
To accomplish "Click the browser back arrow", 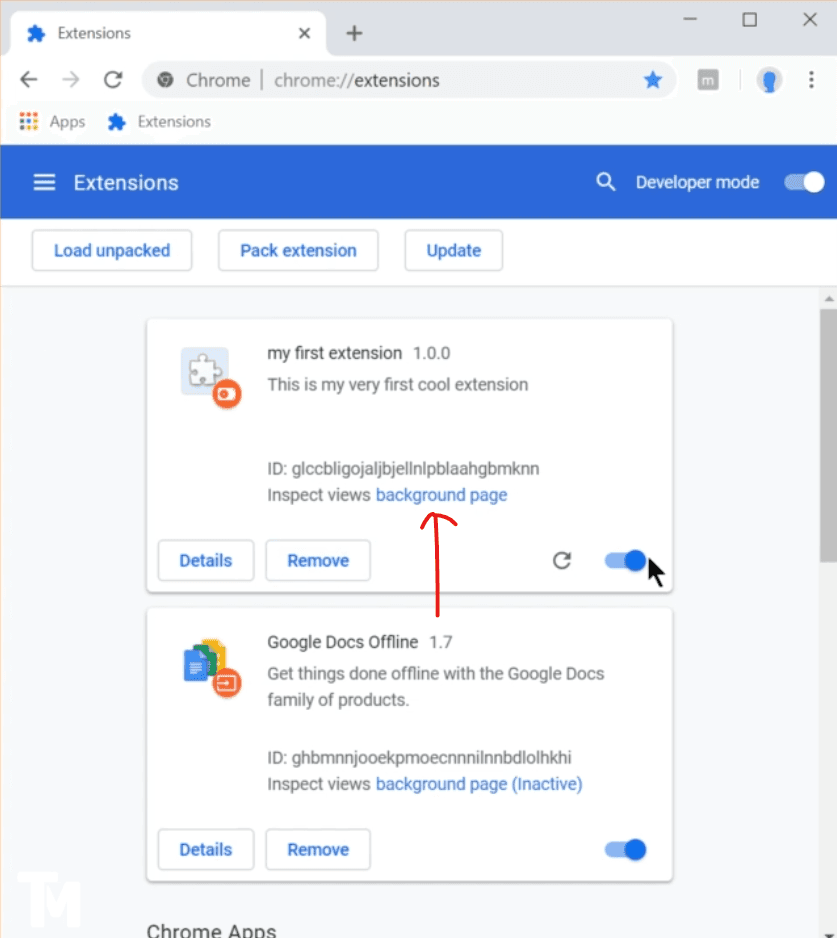I will pyautogui.click(x=29, y=80).
